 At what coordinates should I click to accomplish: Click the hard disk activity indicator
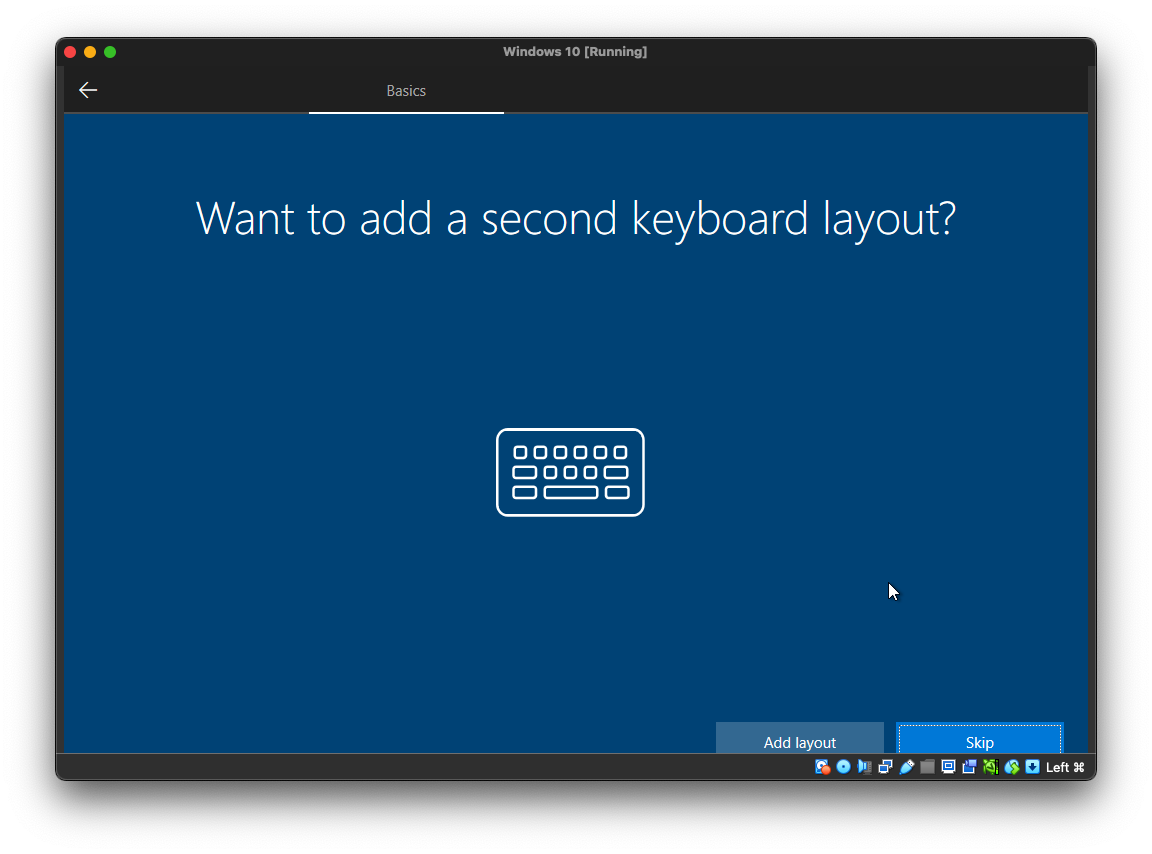[x=822, y=767]
